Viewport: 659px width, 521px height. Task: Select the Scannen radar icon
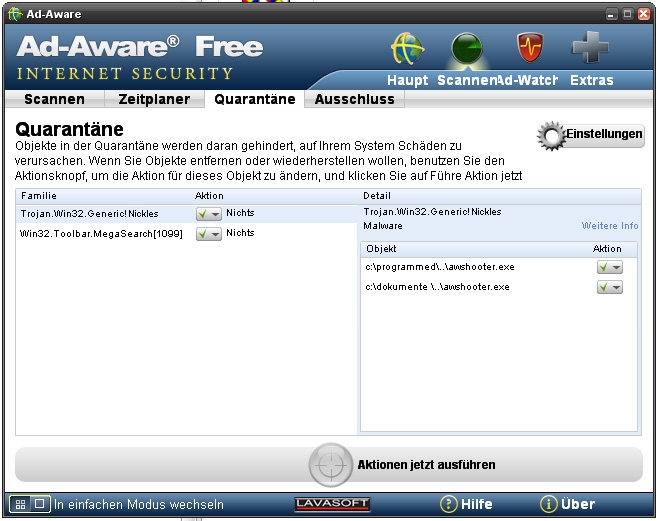tap(467, 49)
